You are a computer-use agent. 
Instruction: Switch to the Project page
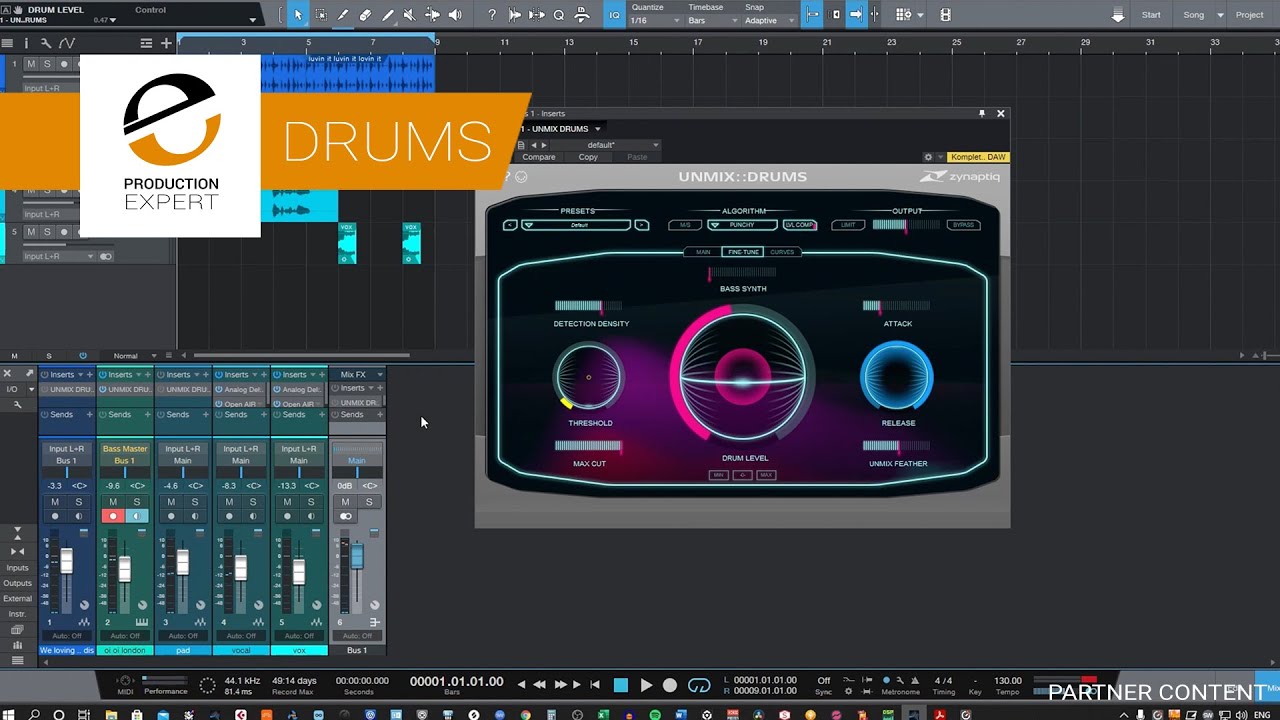1249,15
